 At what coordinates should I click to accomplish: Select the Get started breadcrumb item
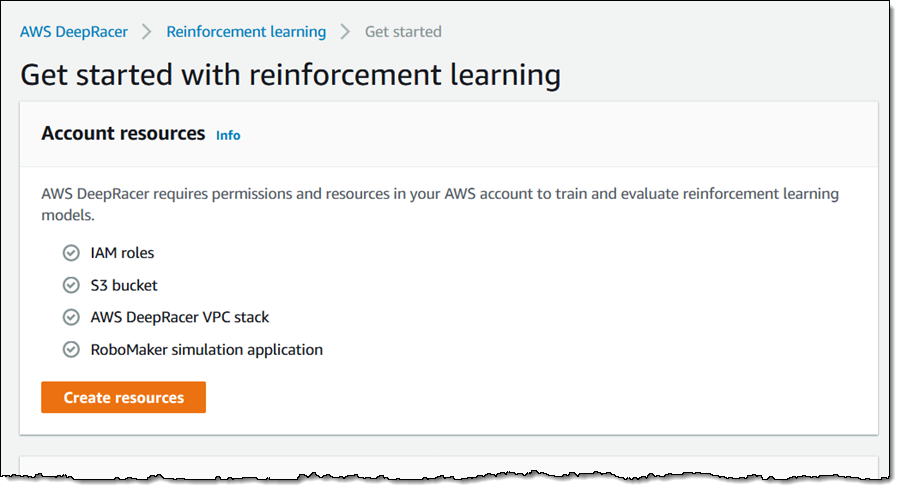point(403,32)
